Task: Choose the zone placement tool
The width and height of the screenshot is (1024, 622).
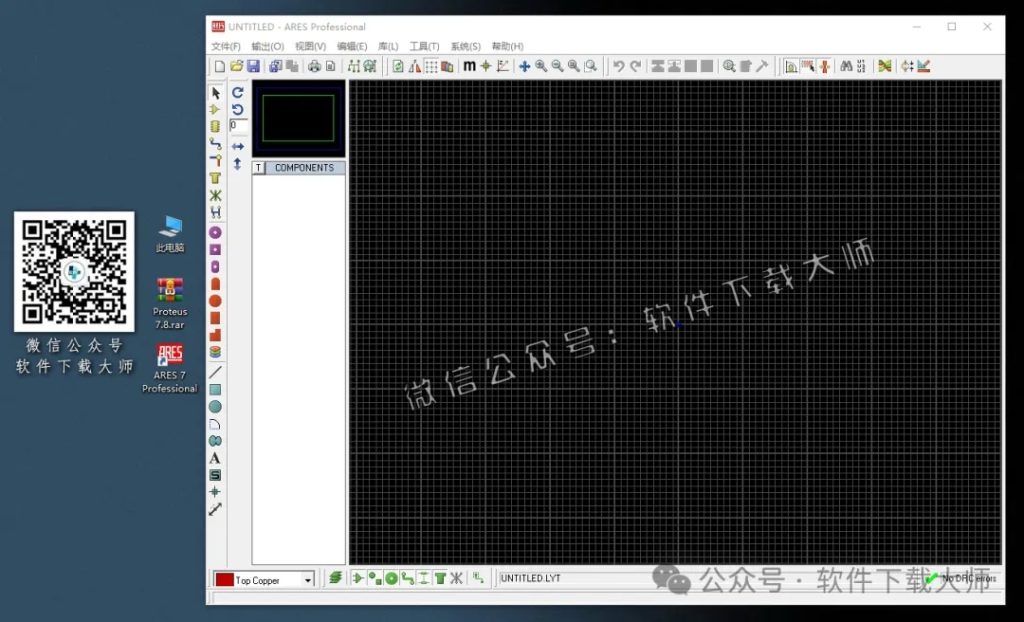Action: point(215,178)
